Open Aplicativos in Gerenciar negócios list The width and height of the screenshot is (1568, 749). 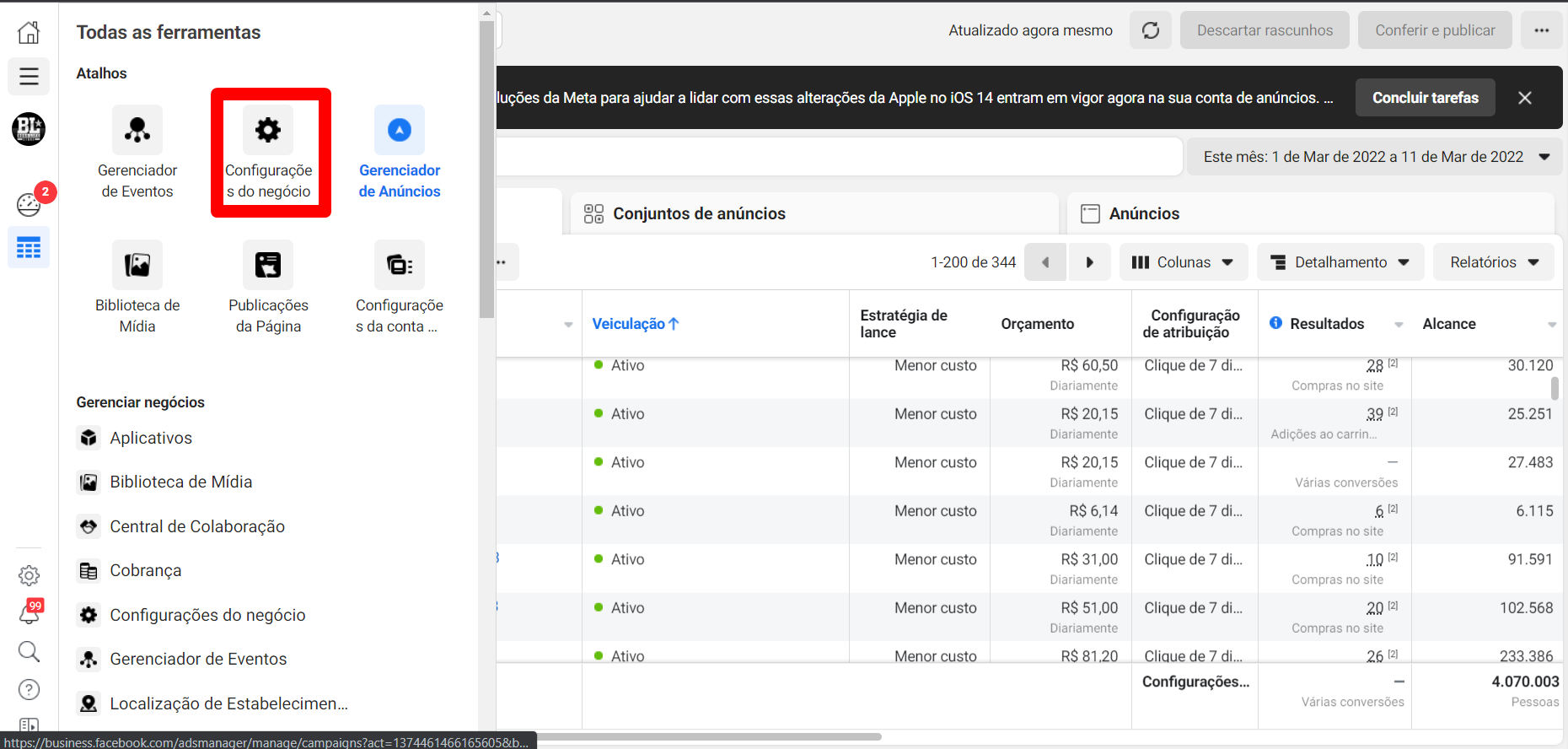click(151, 438)
